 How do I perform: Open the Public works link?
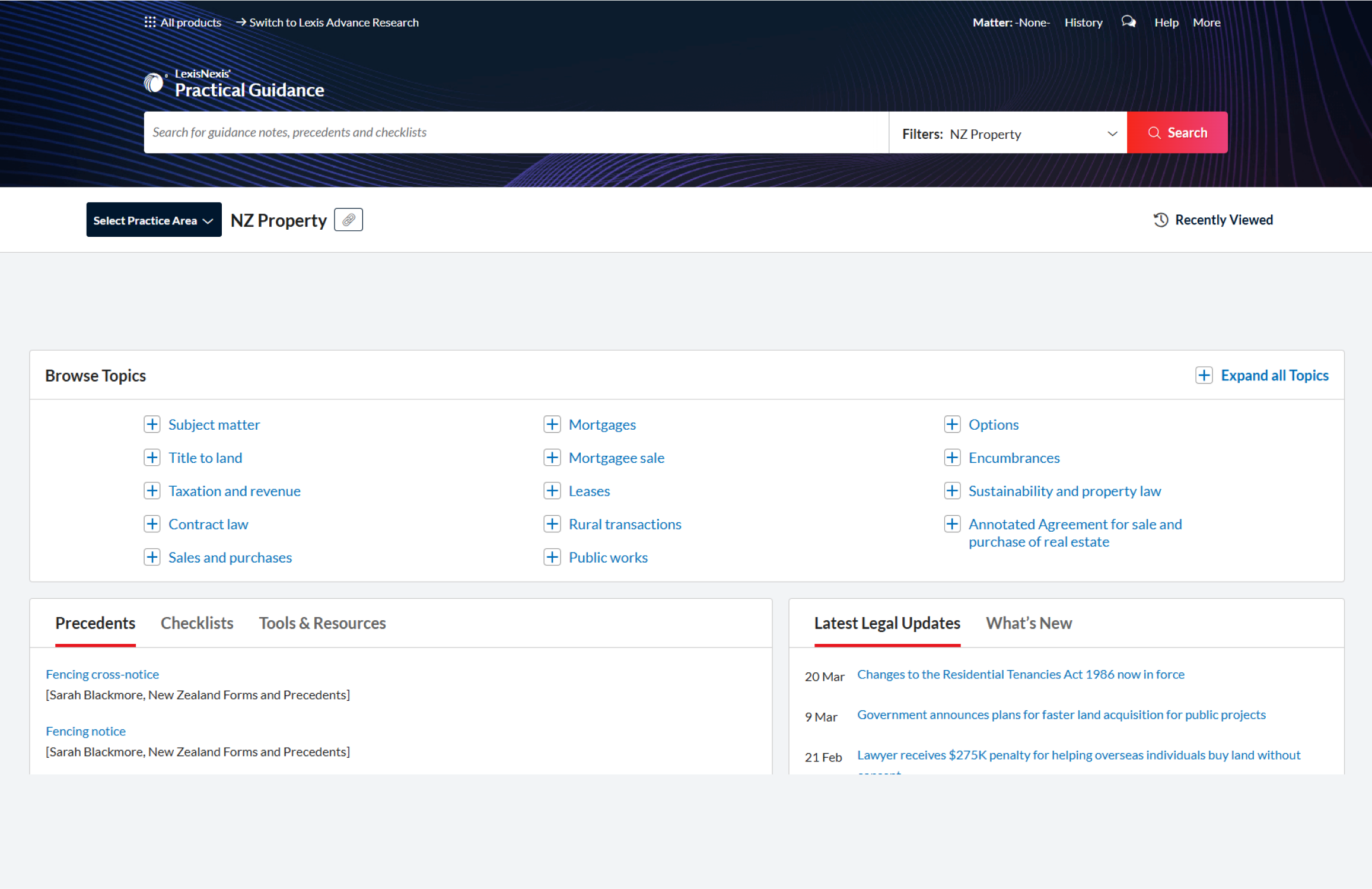[x=608, y=557]
